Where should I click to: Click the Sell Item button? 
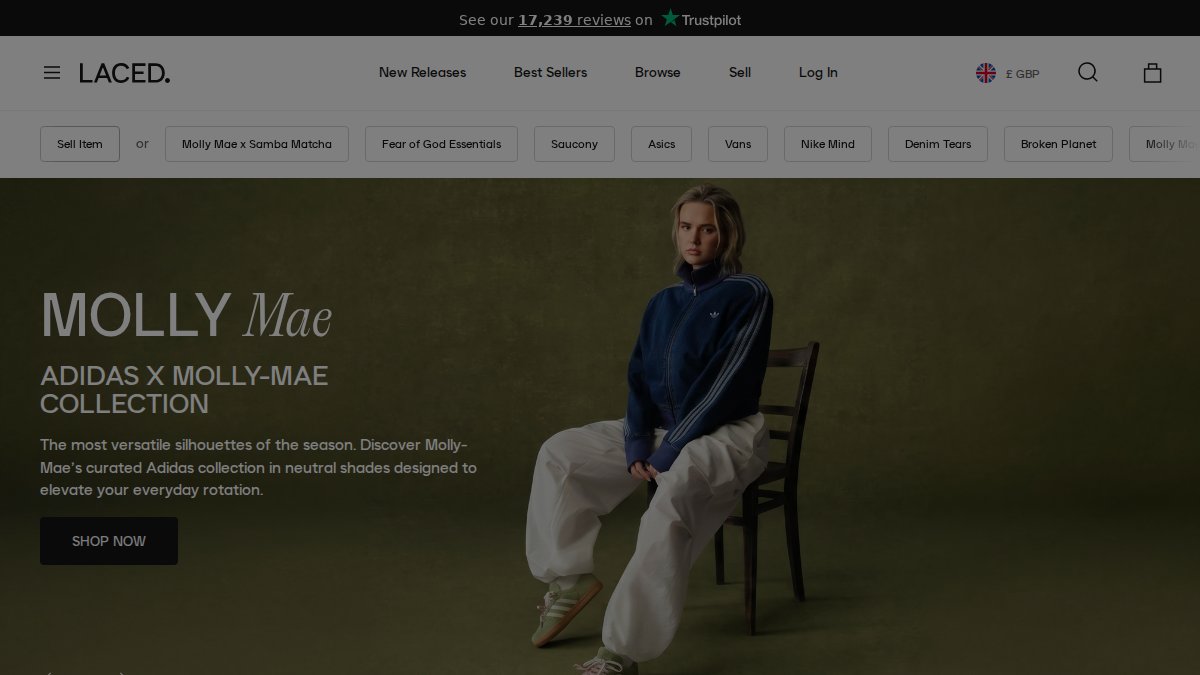click(x=80, y=144)
